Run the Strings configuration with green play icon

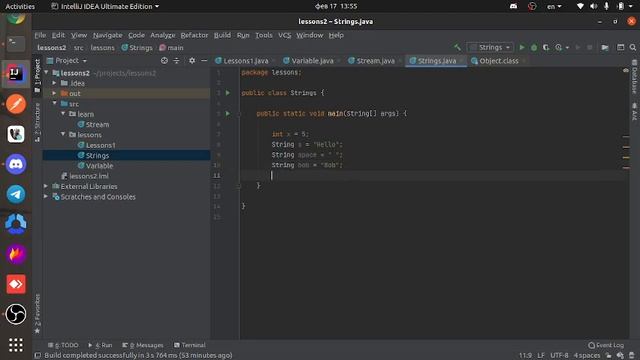[522, 47]
